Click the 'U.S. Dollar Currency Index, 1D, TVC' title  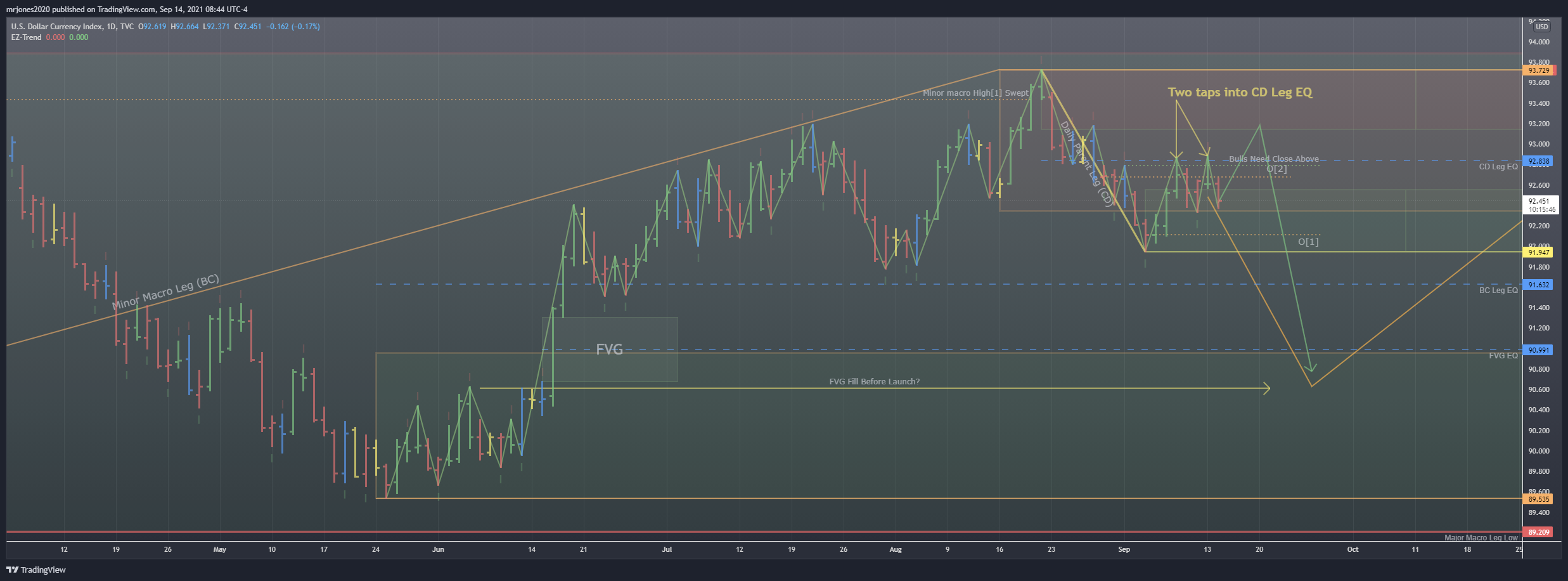[x=72, y=27]
